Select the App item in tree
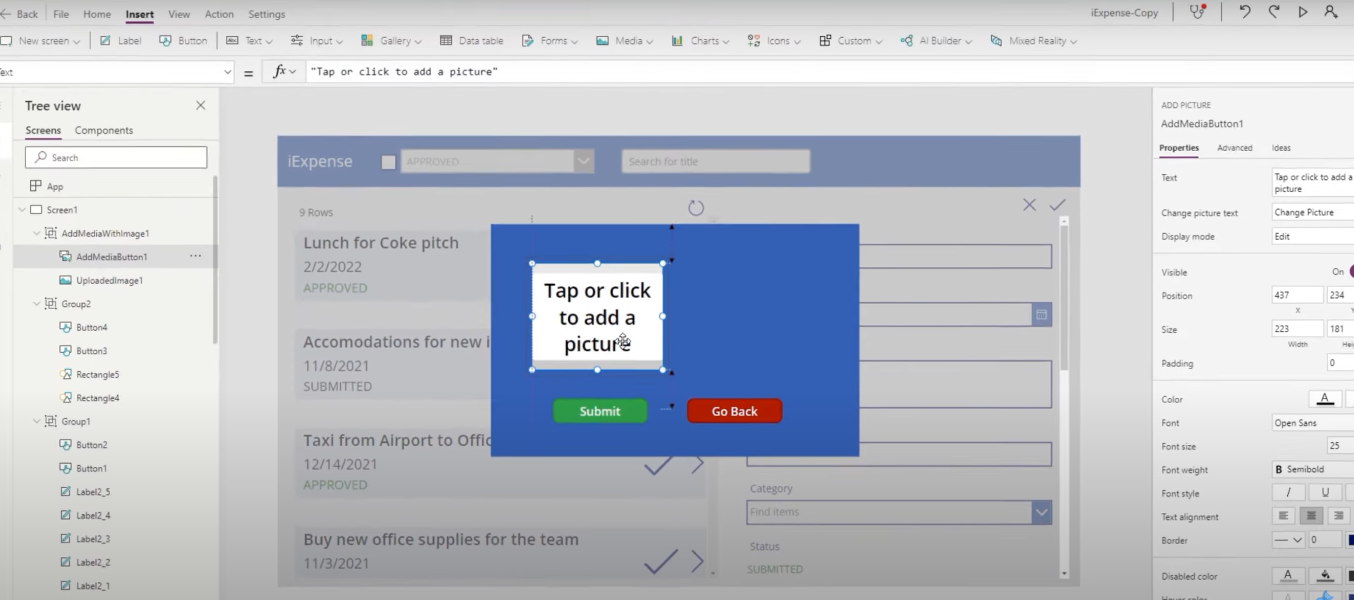Screen dimensions: 1354x600 pyautogui.click(x=47, y=186)
